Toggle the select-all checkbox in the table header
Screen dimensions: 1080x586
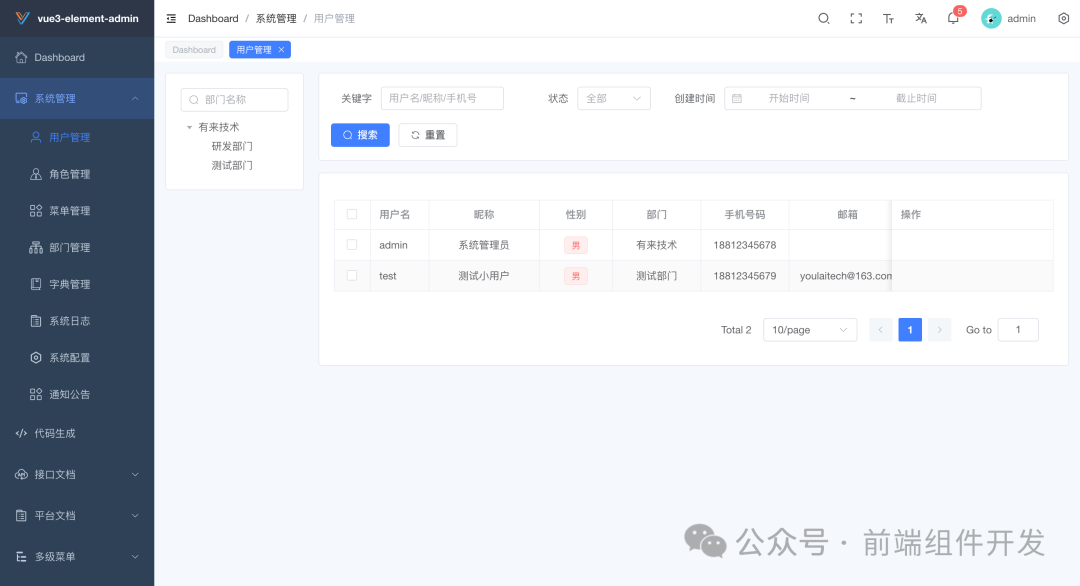point(352,214)
